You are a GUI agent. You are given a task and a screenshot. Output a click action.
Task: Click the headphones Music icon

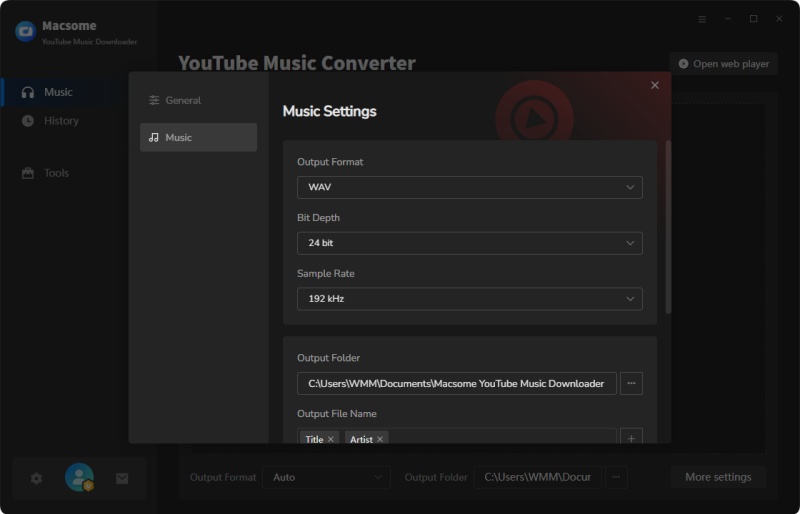click(28, 92)
